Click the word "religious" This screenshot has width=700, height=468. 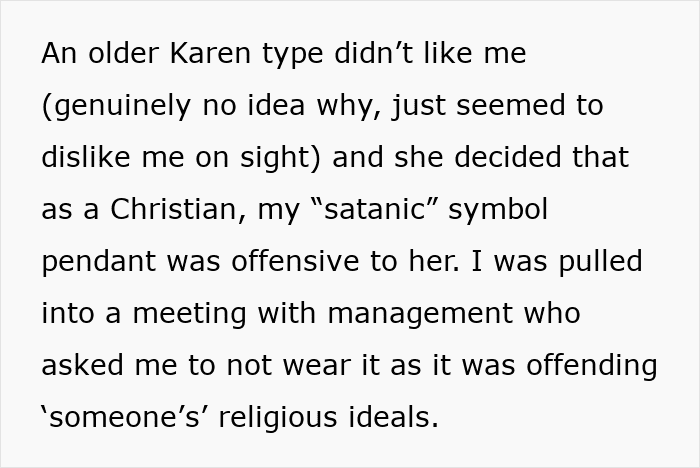[x=278, y=419]
